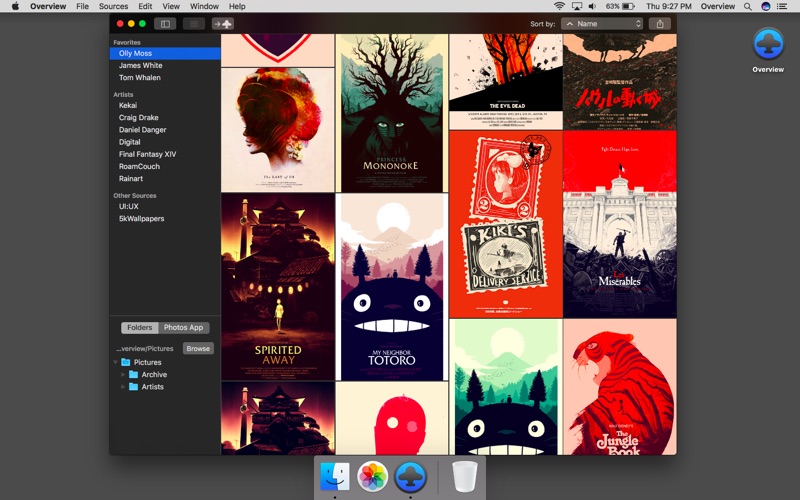Check the Wi-Fi status icon
The width and height of the screenshot is (800, 500).
click(560, 6)
